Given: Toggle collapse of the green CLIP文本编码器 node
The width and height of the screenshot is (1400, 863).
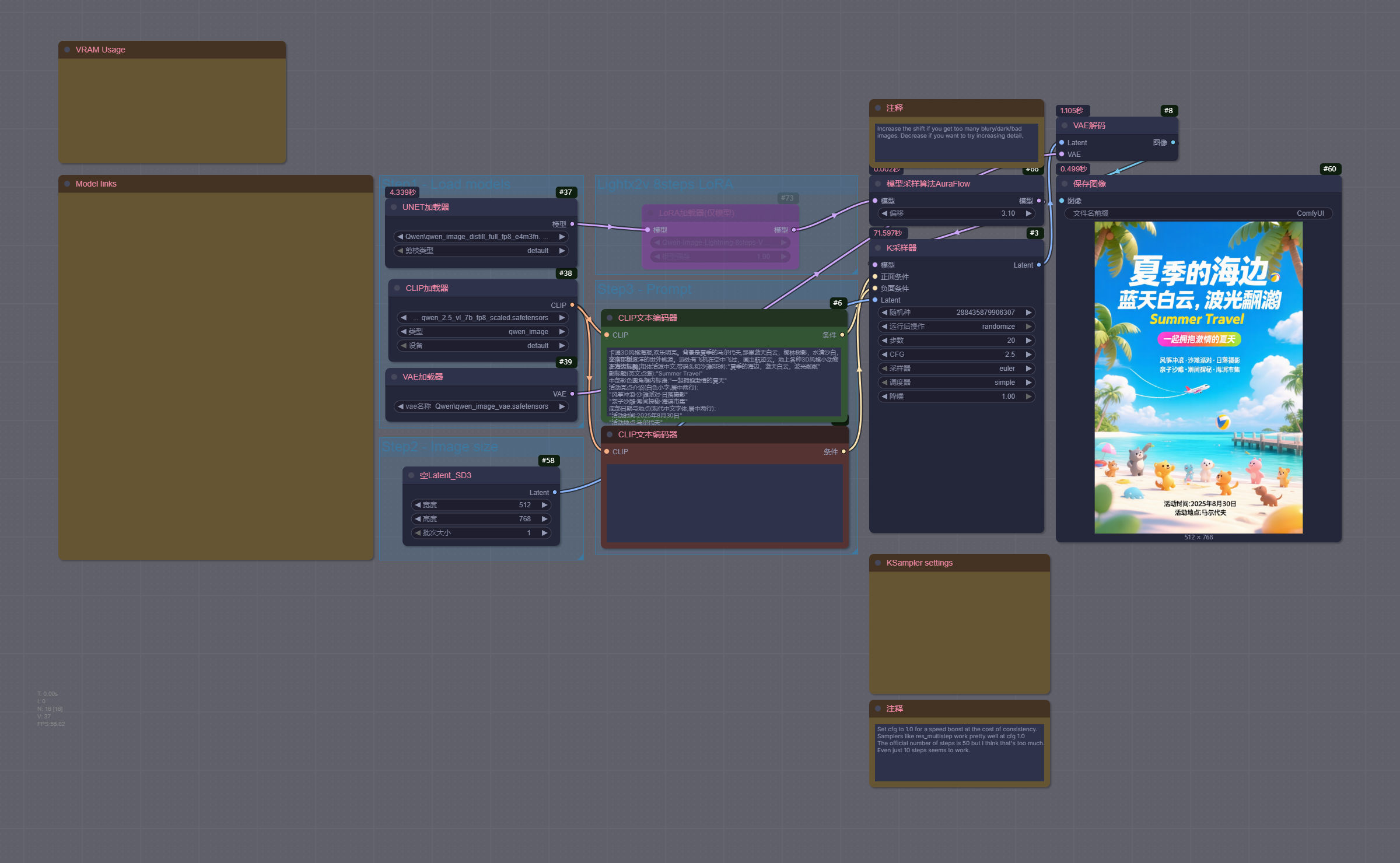Looking at the screenshot, I should 610,318.
